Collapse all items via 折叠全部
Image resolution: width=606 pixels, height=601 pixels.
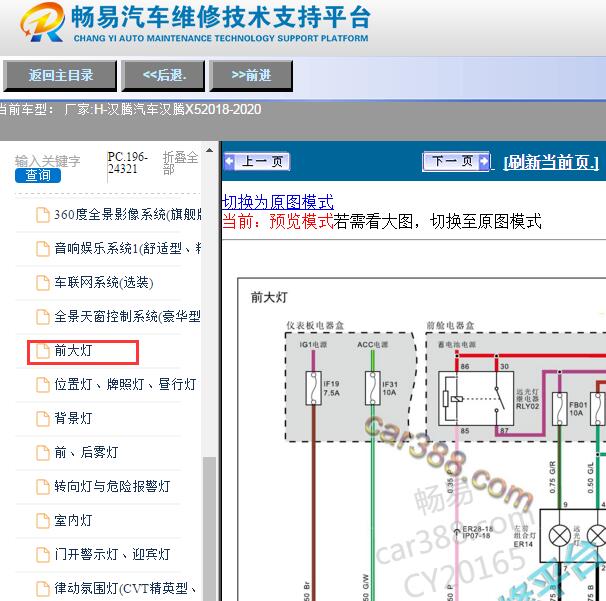coord(180,163)
